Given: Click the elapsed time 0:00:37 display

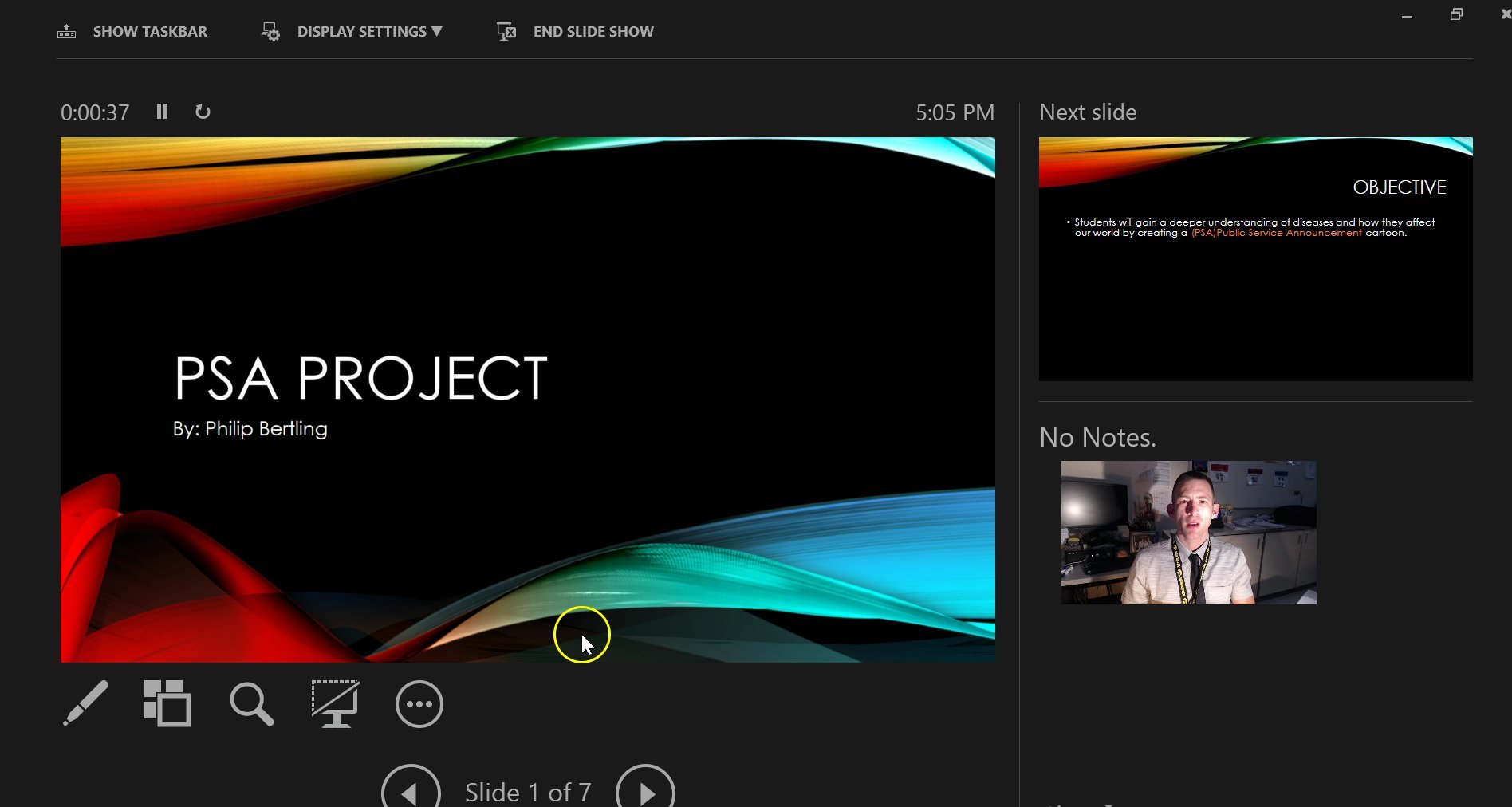Looking at the screenshot, I should [x=95, y=112].
